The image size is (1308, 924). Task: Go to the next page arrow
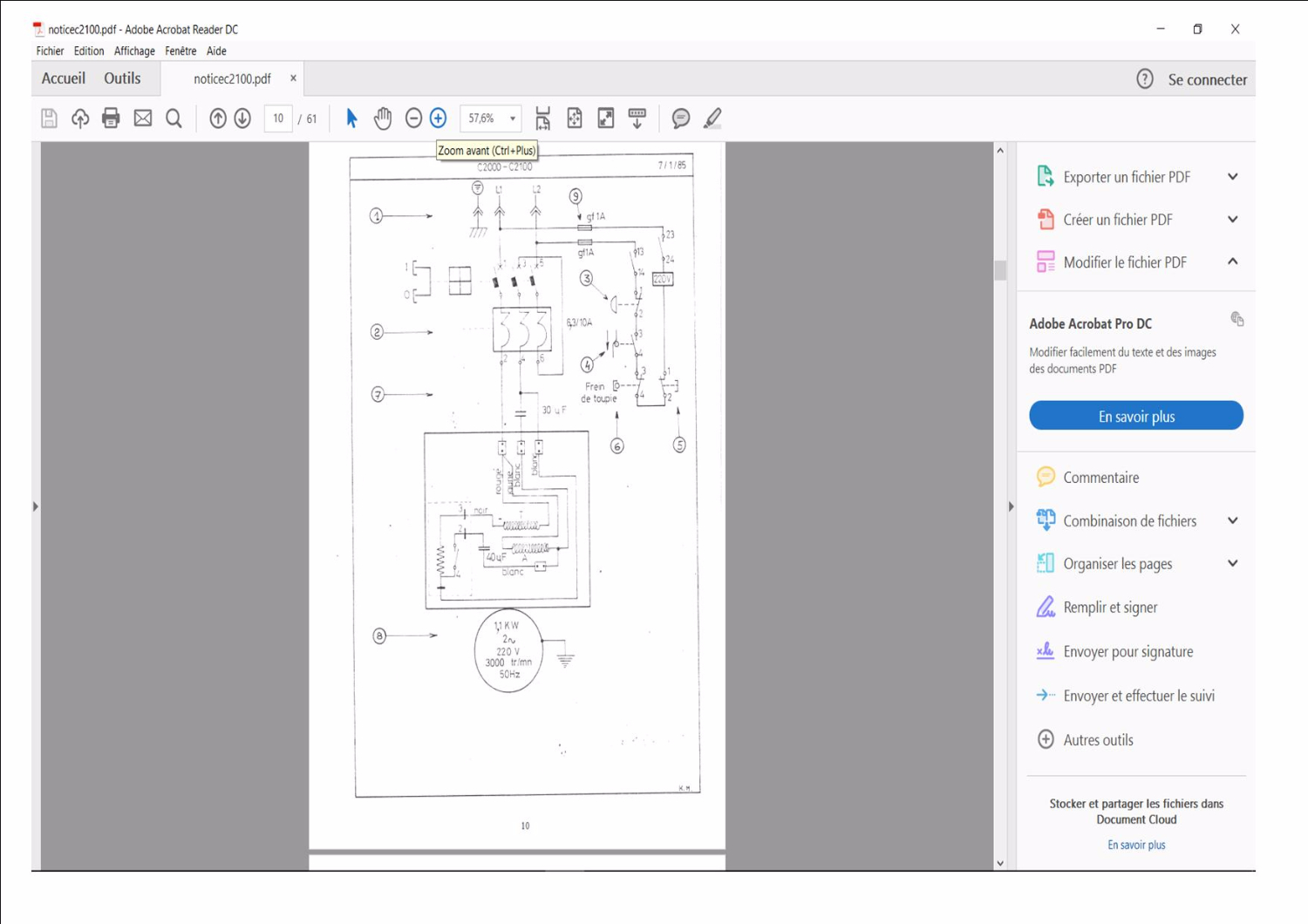coord(242,119)
